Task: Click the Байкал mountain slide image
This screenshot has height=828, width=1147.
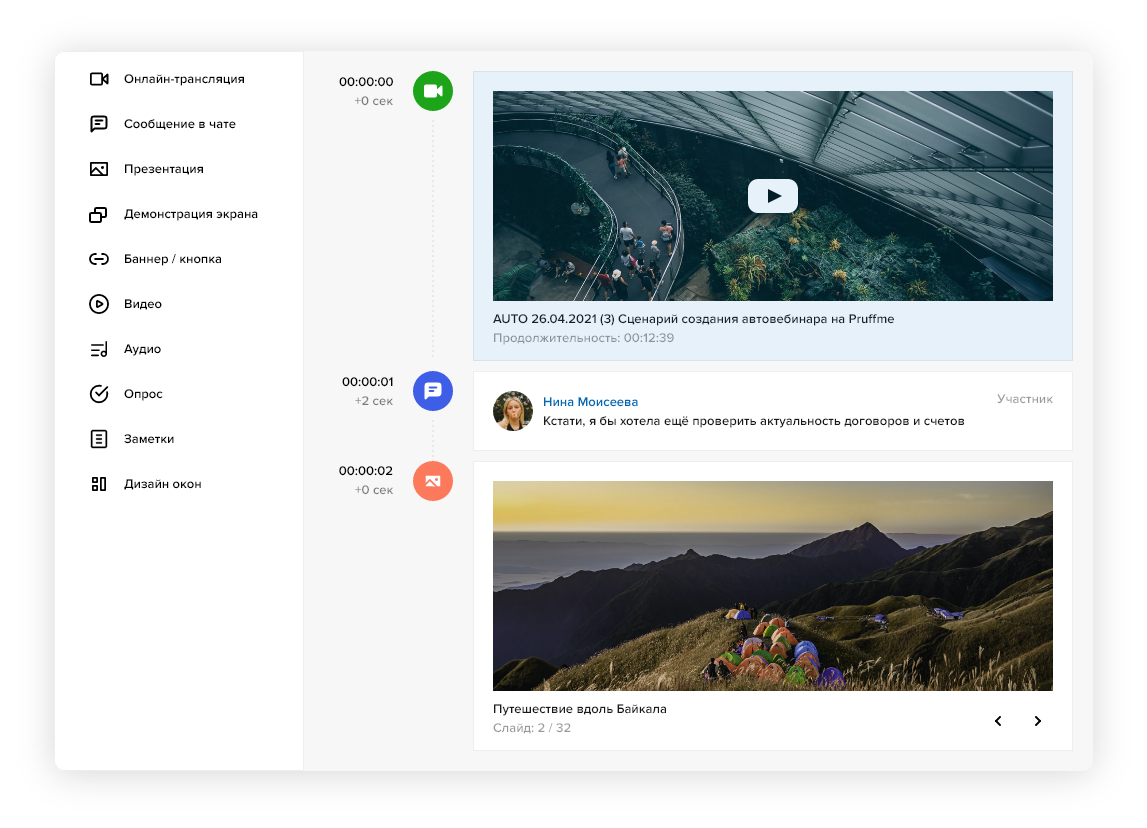Action: [772, 585]
